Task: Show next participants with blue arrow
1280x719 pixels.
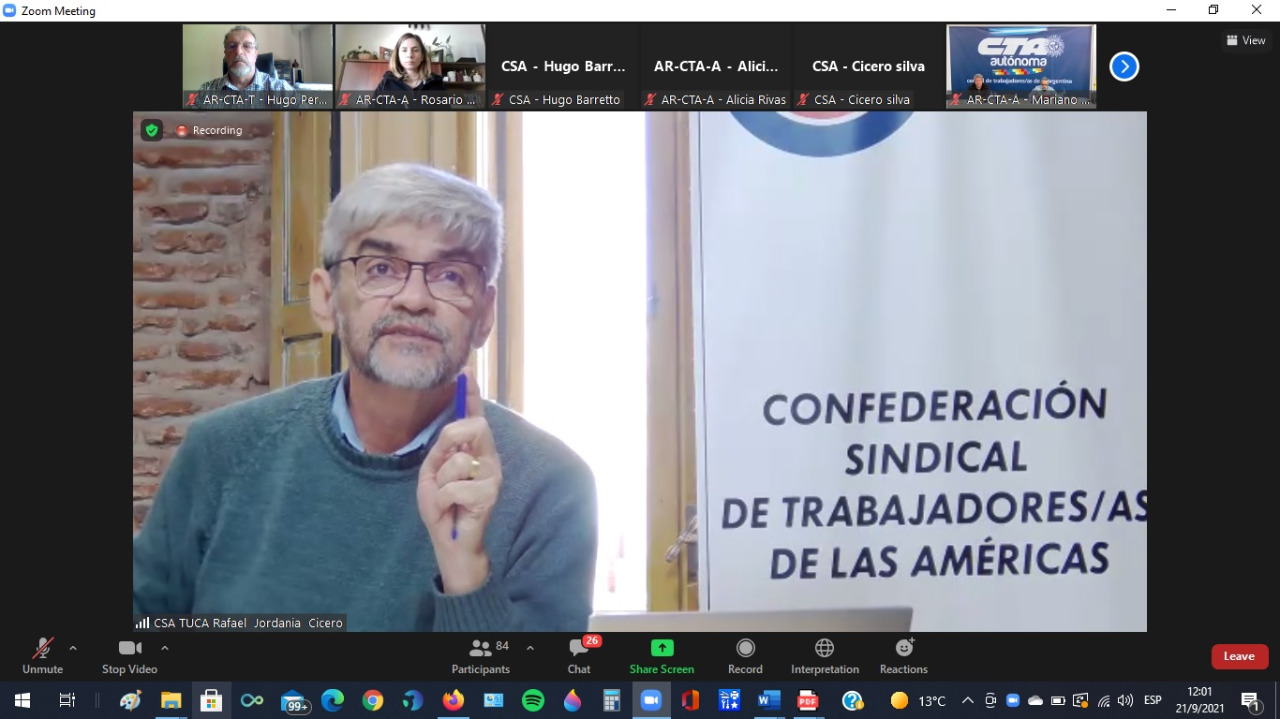Action: (1124, 67)
